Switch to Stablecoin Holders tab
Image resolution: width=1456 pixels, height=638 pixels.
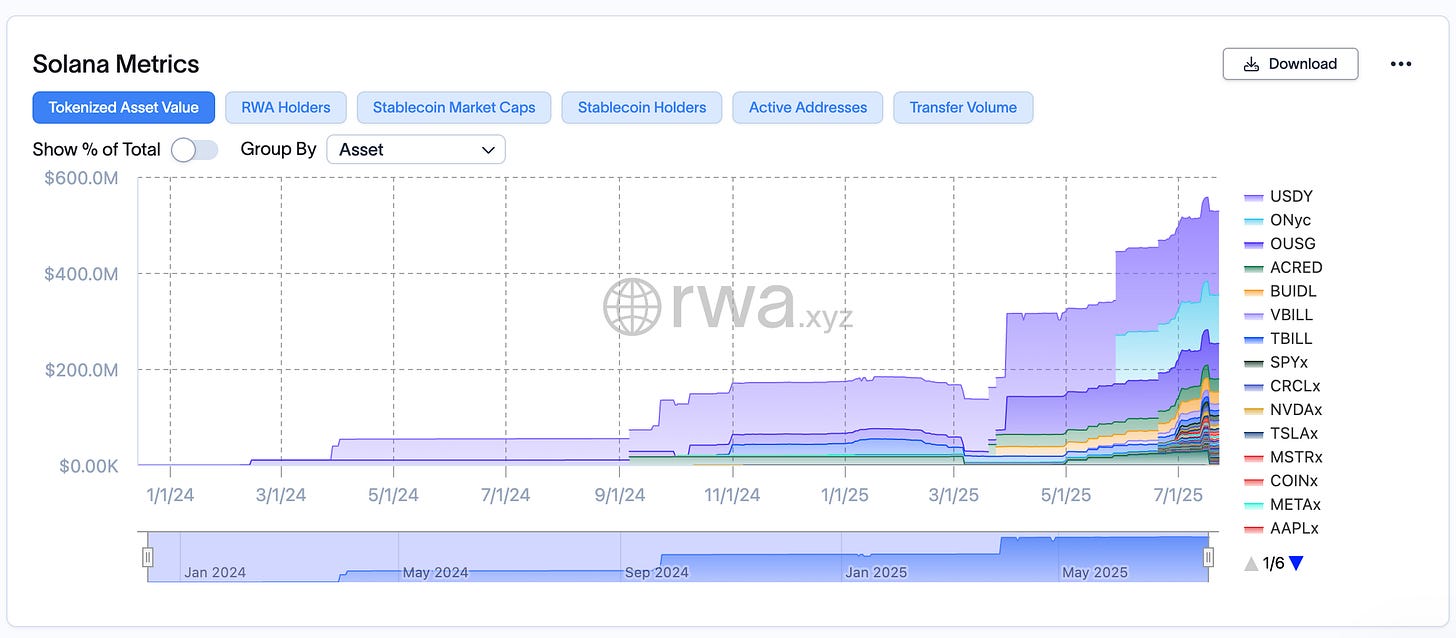pyautogui.click(x=642, y=107)
